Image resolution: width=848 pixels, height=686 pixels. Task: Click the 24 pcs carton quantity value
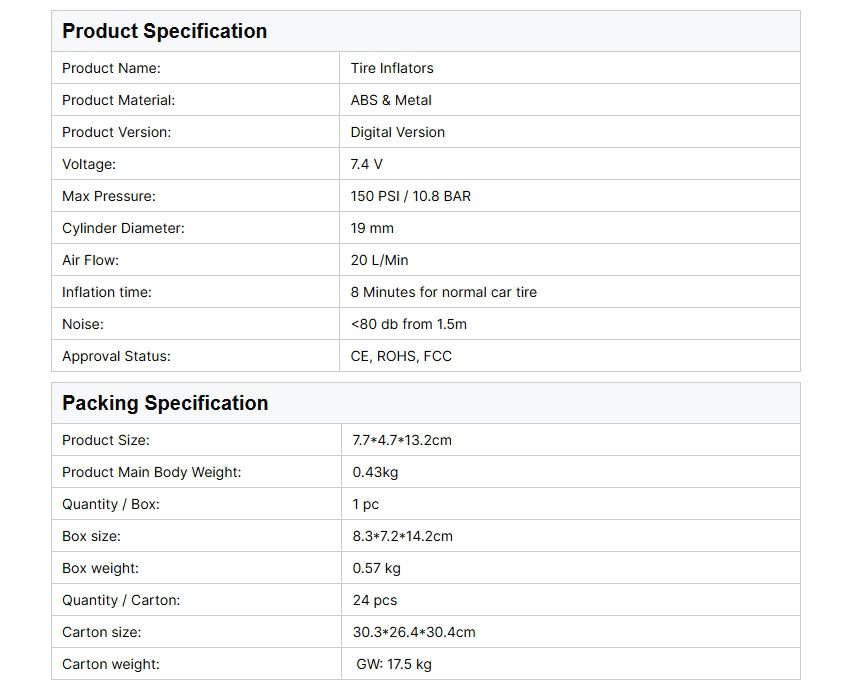click(374, 600)
